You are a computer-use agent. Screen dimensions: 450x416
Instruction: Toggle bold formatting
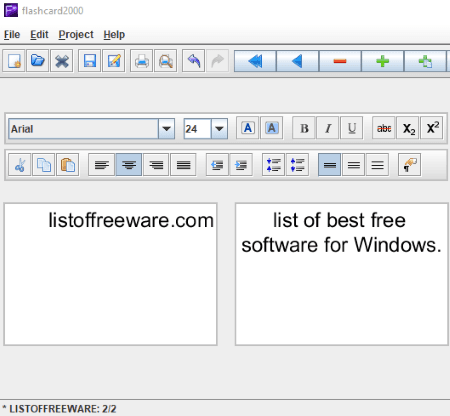point(304,128)
